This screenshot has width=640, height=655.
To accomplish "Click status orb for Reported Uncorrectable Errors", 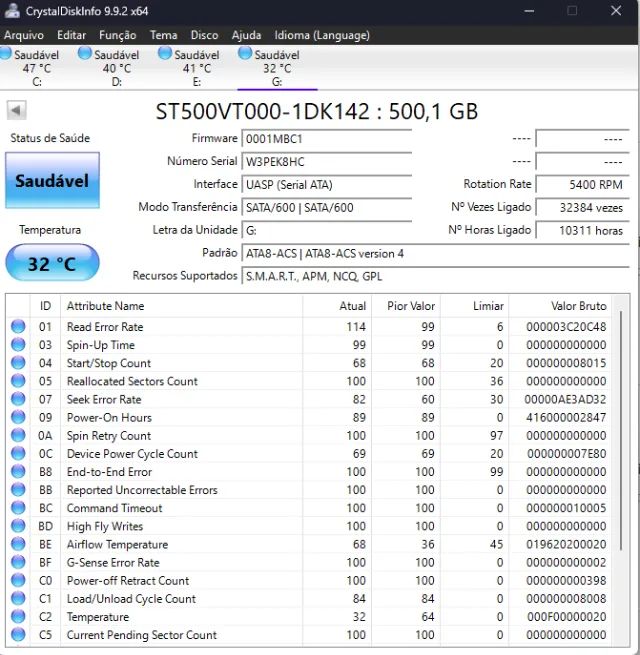I will click(x=18, y=490).
